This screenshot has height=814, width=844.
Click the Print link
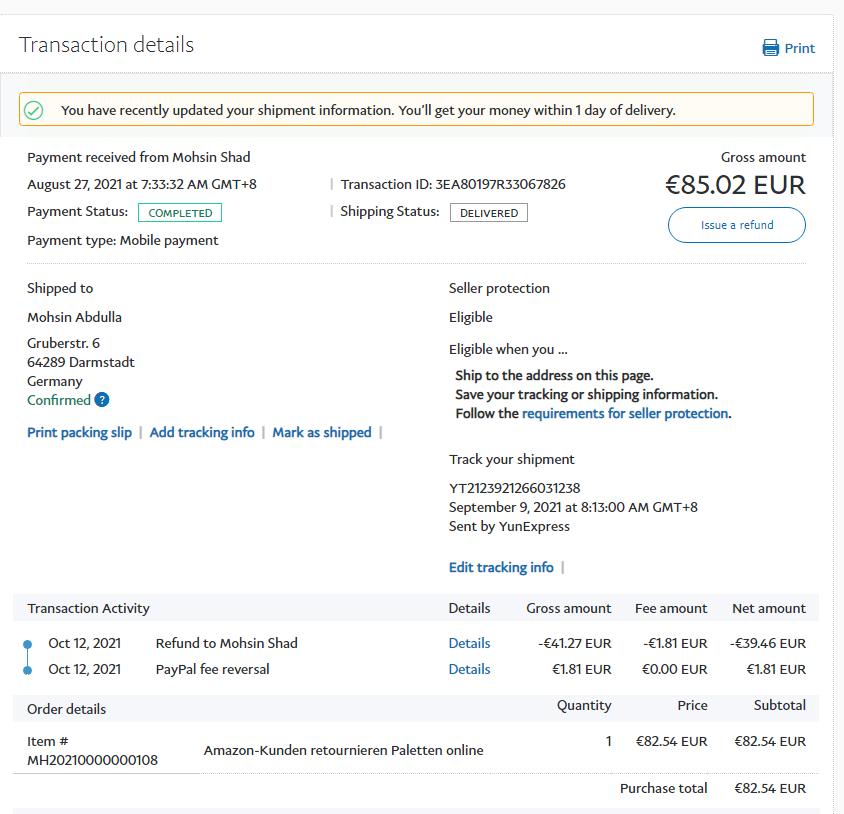tap(799, 48)
